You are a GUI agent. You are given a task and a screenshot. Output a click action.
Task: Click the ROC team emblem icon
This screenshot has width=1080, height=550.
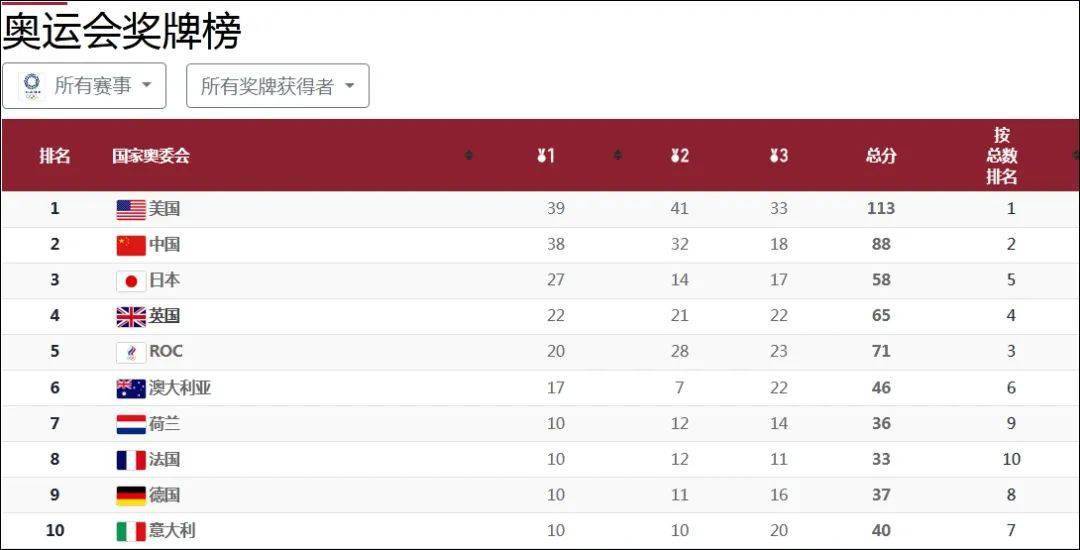(x=131, y=352)
